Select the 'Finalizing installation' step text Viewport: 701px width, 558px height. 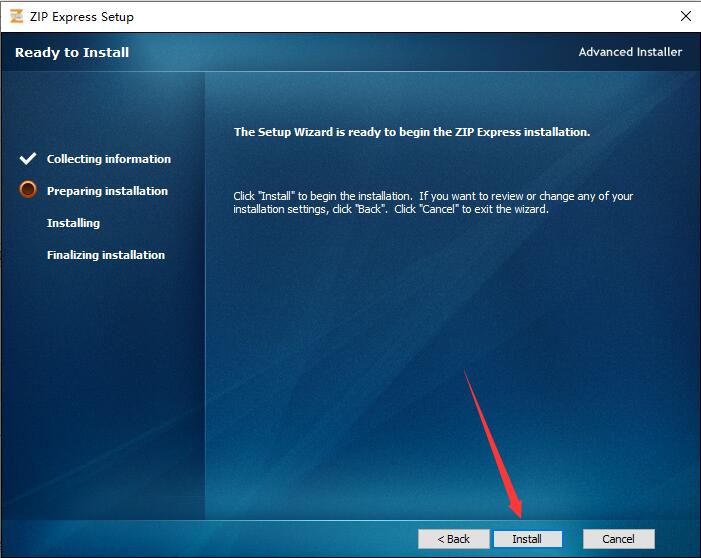tap(106, 255)
